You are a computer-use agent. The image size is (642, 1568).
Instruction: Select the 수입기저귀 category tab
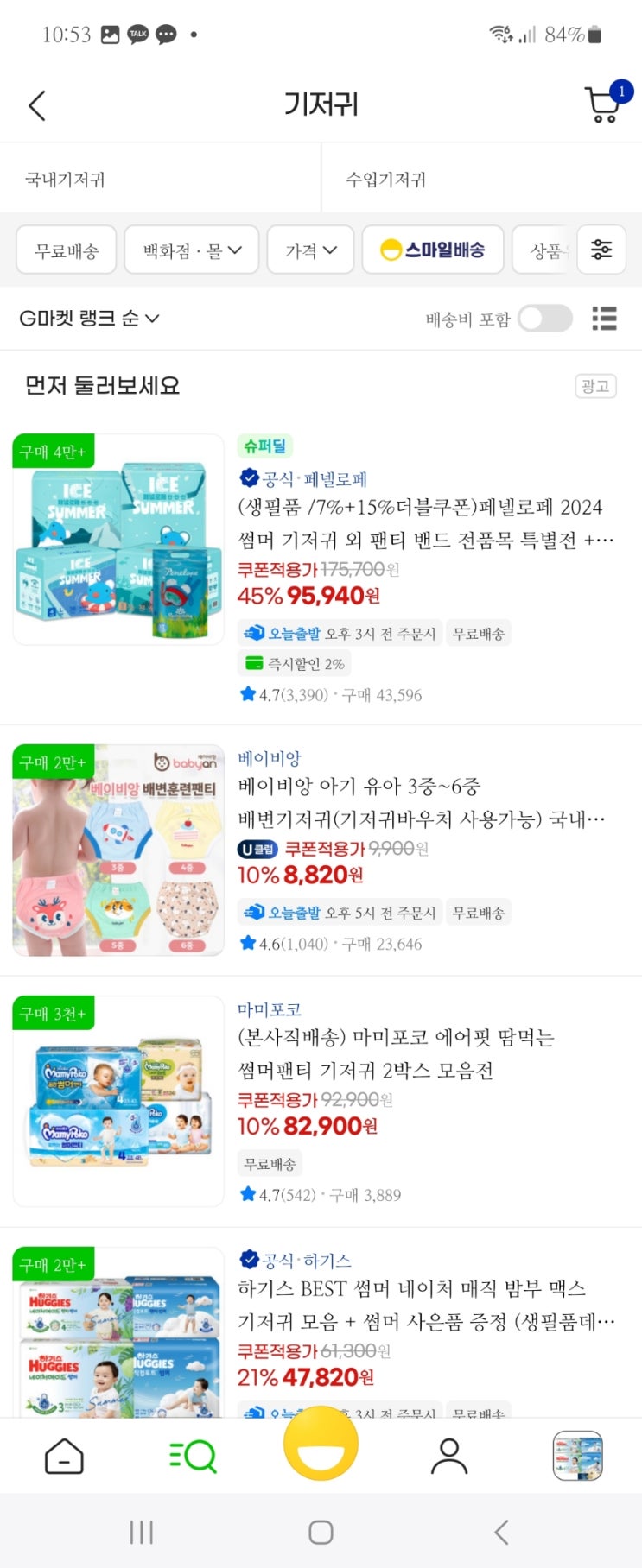tap(482, 179)
